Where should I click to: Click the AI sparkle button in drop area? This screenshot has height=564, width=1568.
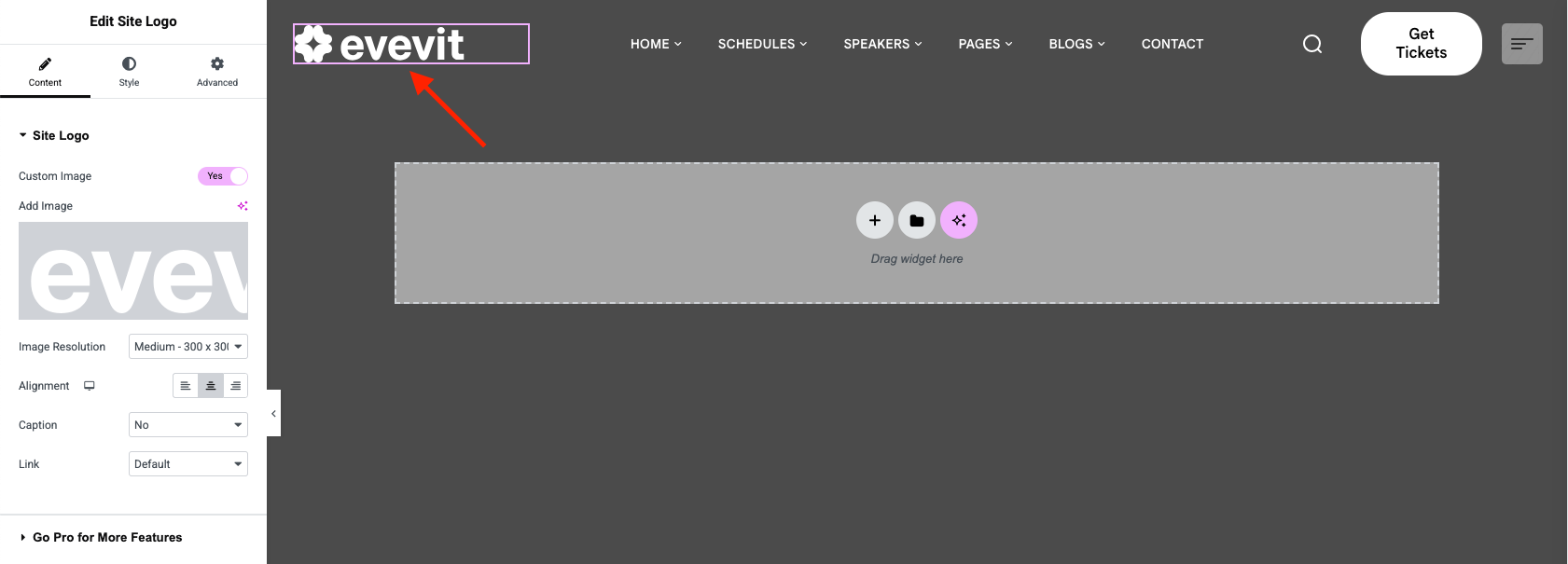point(958,221)
